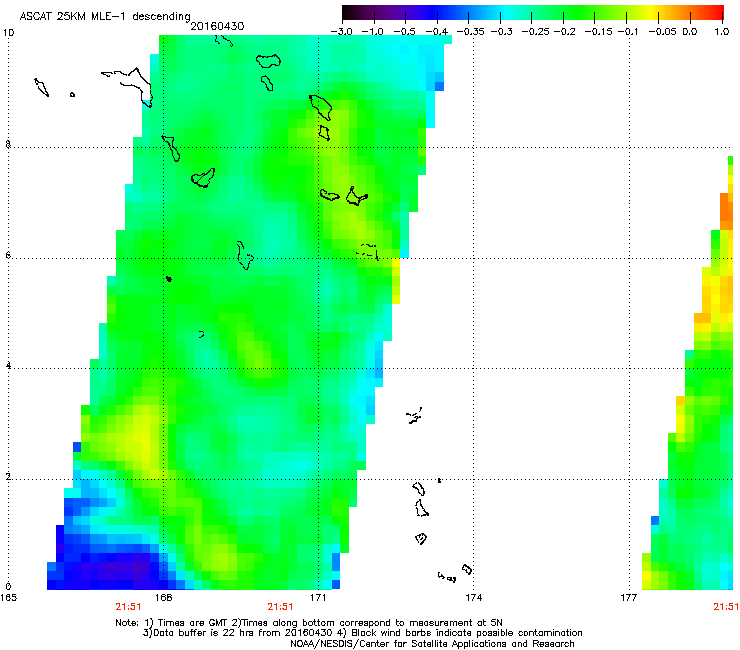The width and height of the screenshot is (740, 650).
Task: Click the color bar label -0.4
Action: pos(437,32)
